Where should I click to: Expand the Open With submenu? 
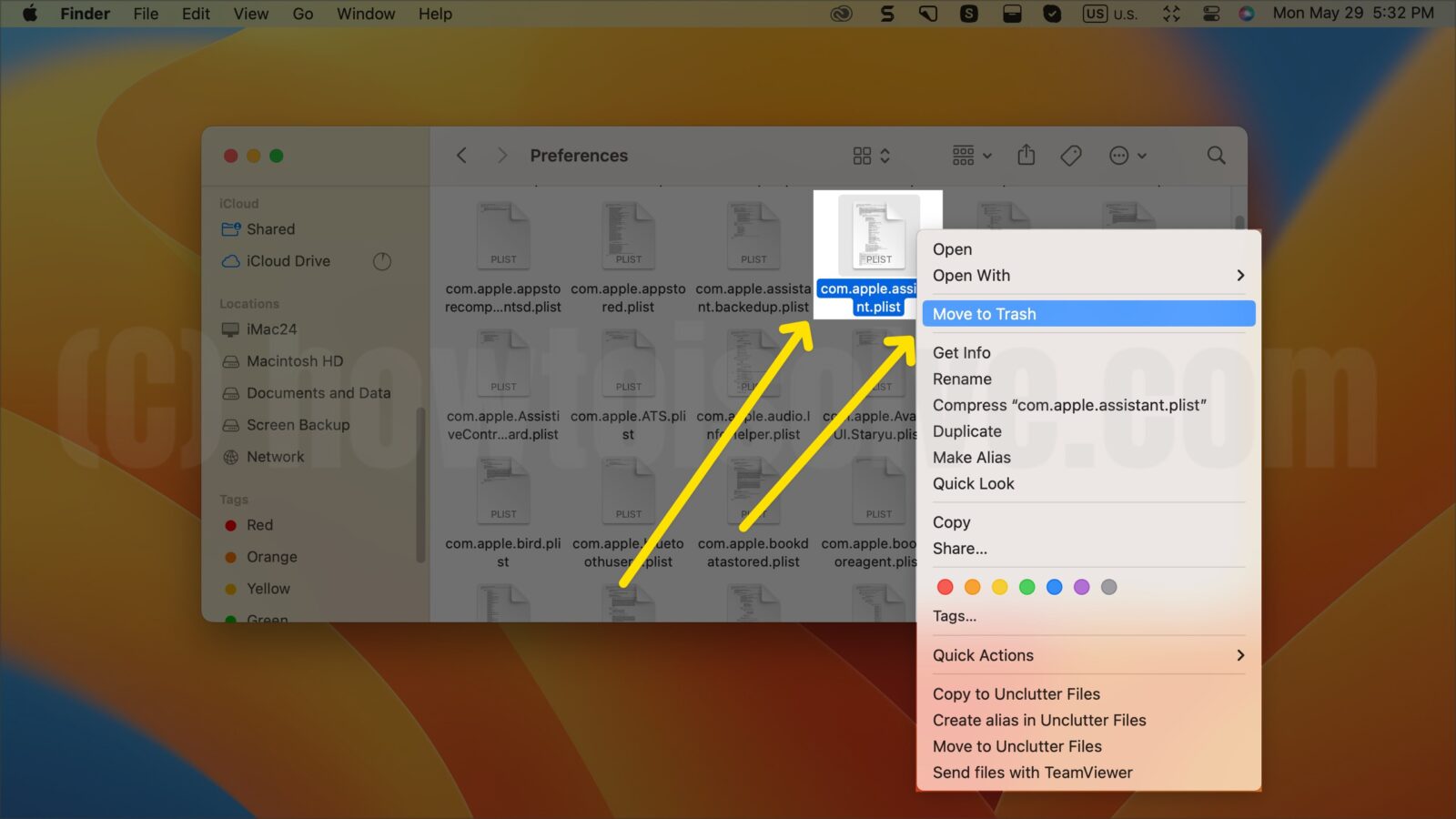pyautogui.click(x=1088, y=276)
